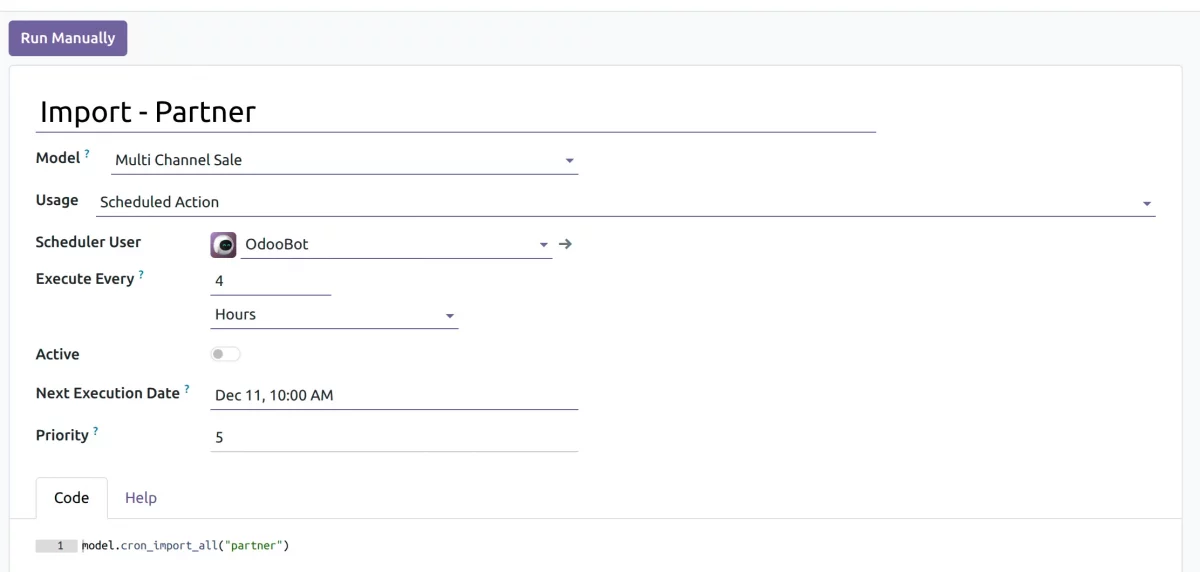Screen dimensions: 1200x572
Task: Click the Run Manually button
Action: pyautogui.click(x=68, y=38)
